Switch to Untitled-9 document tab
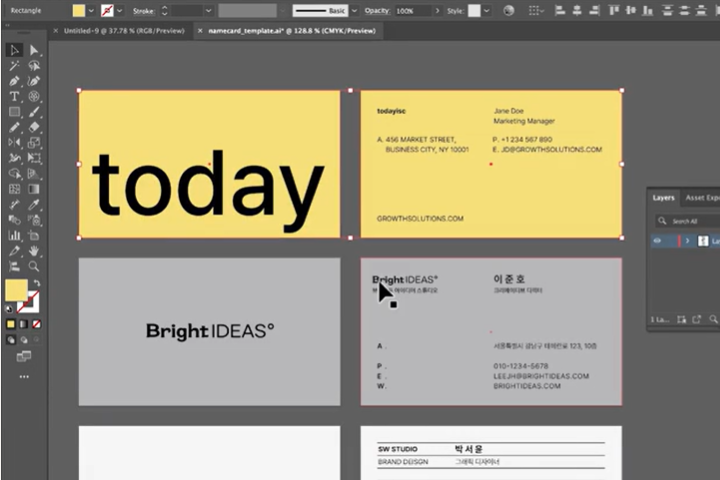This screenshot has height=480, width=720. pyautogui.click(x=124, y=31)
